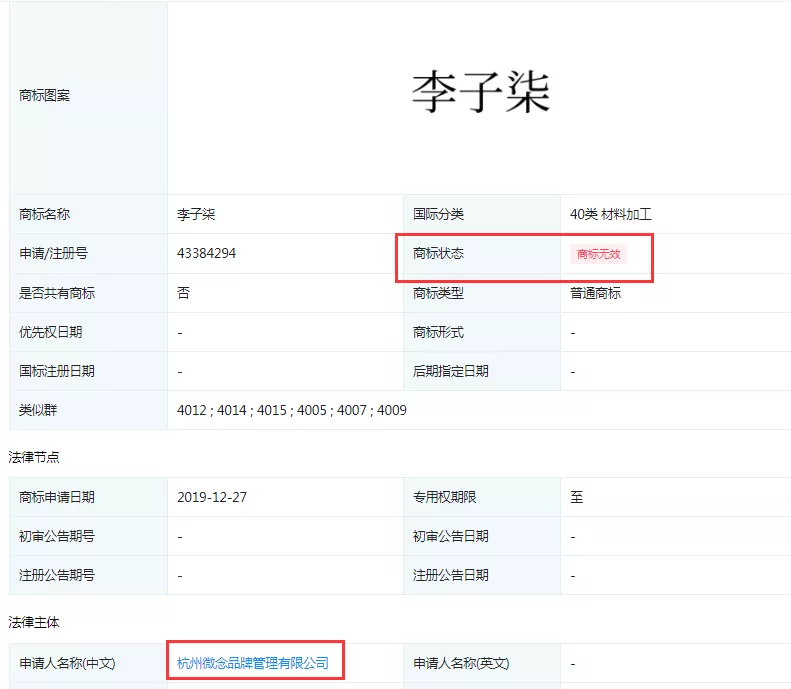This screenshot has width=791, height=689.
Task: Select the 否 value for shared trademark
Action: 184,293
